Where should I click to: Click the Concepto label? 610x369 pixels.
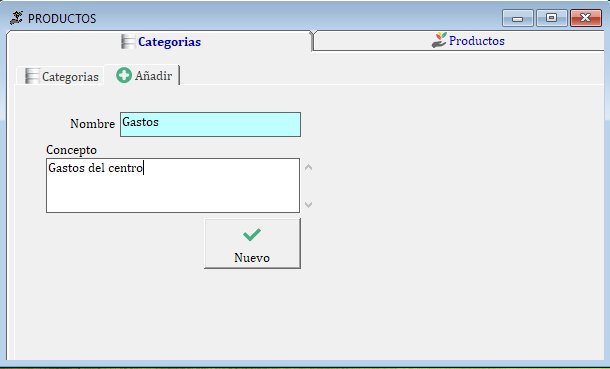pos(71,150)
